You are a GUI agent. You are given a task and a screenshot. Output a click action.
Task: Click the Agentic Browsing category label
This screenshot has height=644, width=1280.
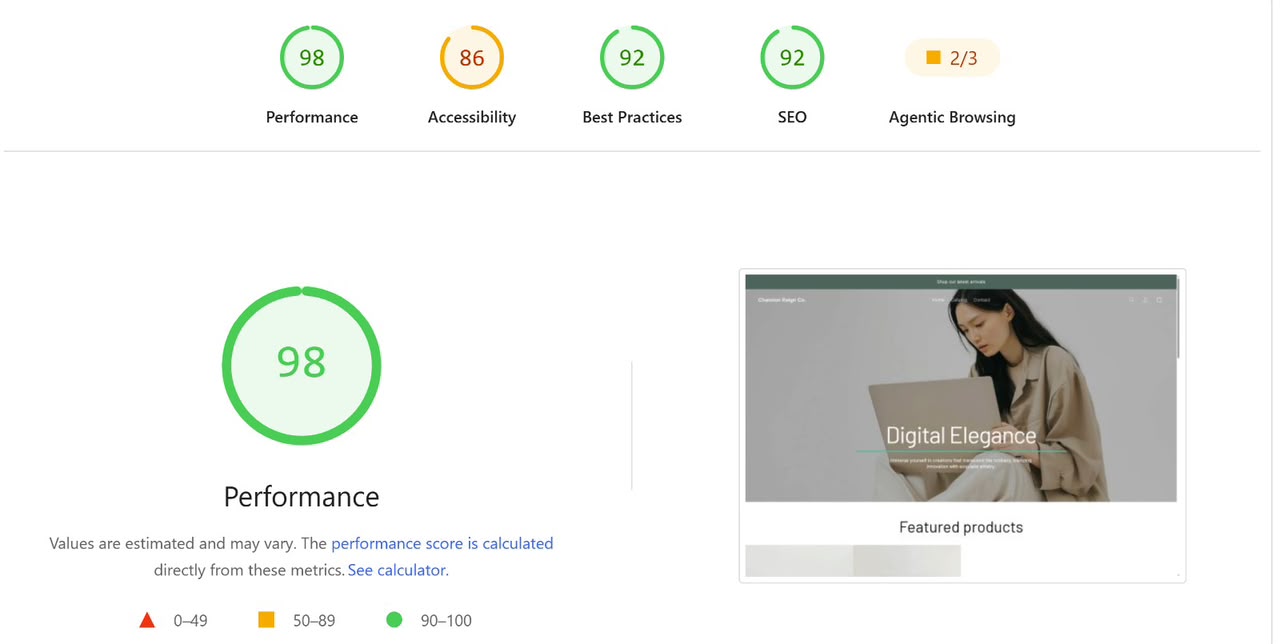952,117
